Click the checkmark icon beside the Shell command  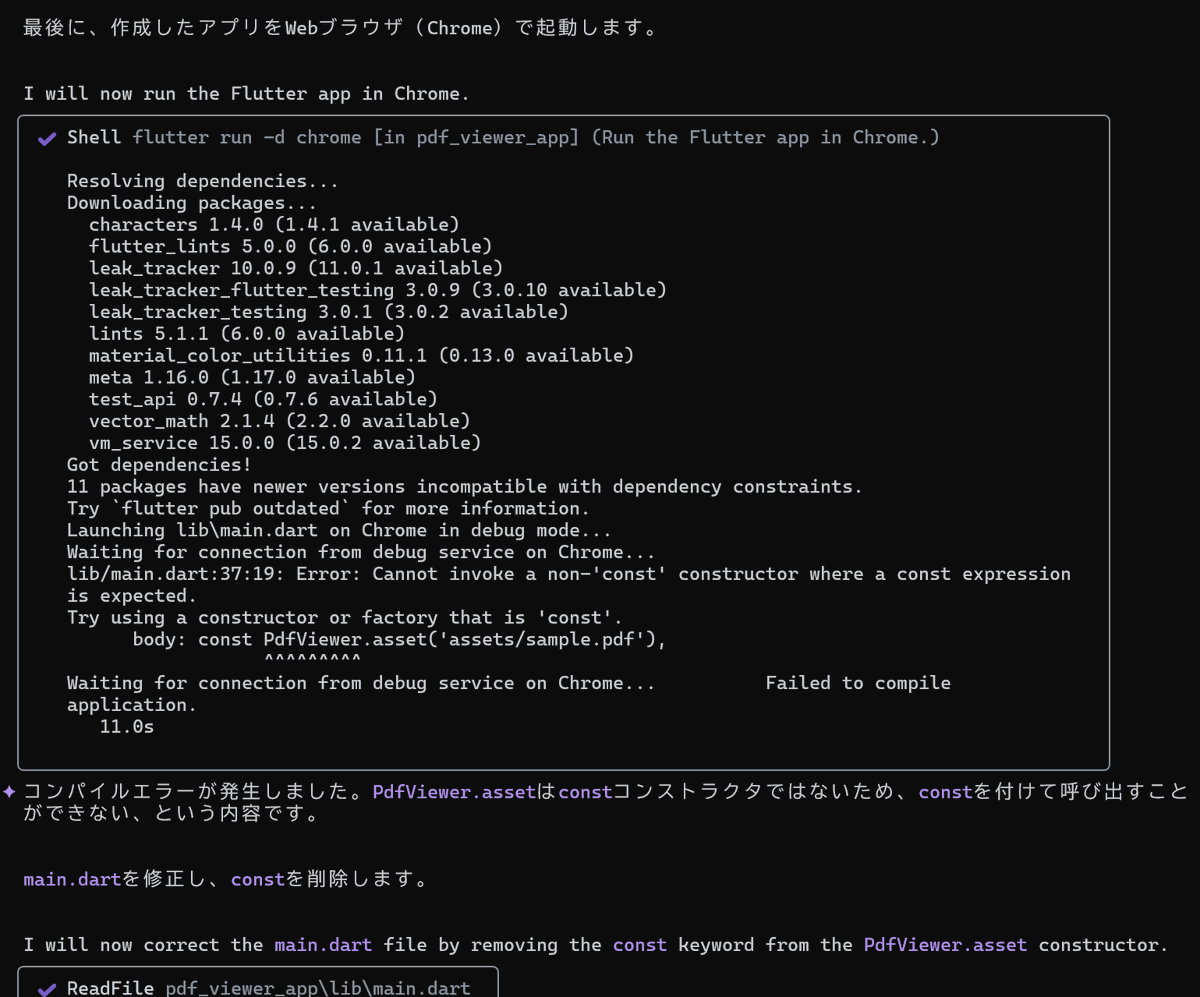click(x=46, y=138)
